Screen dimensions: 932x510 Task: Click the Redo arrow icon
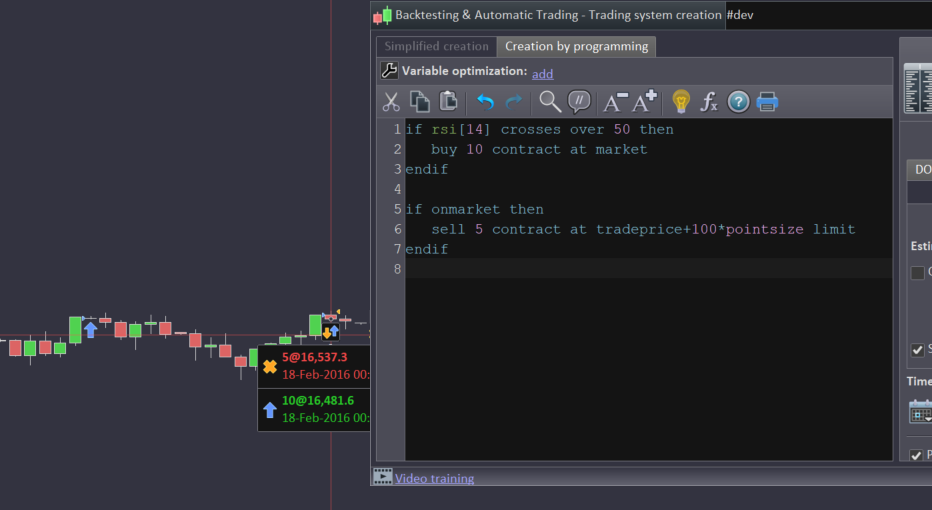[x=514, y=101]
